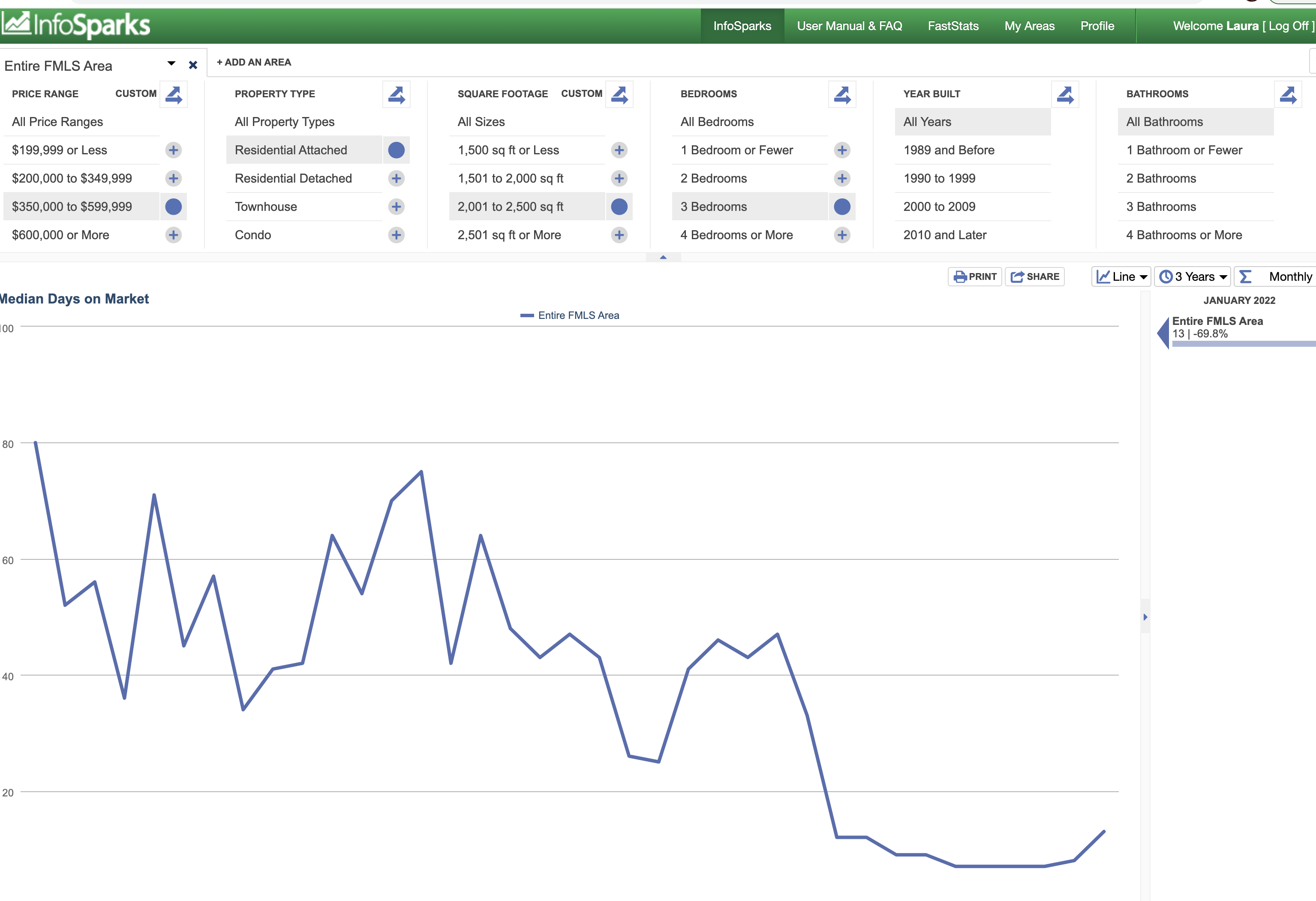Open the Line chart type dropdown
1316x901 pixels.
pyautogui.click(x=1121, y=276)
